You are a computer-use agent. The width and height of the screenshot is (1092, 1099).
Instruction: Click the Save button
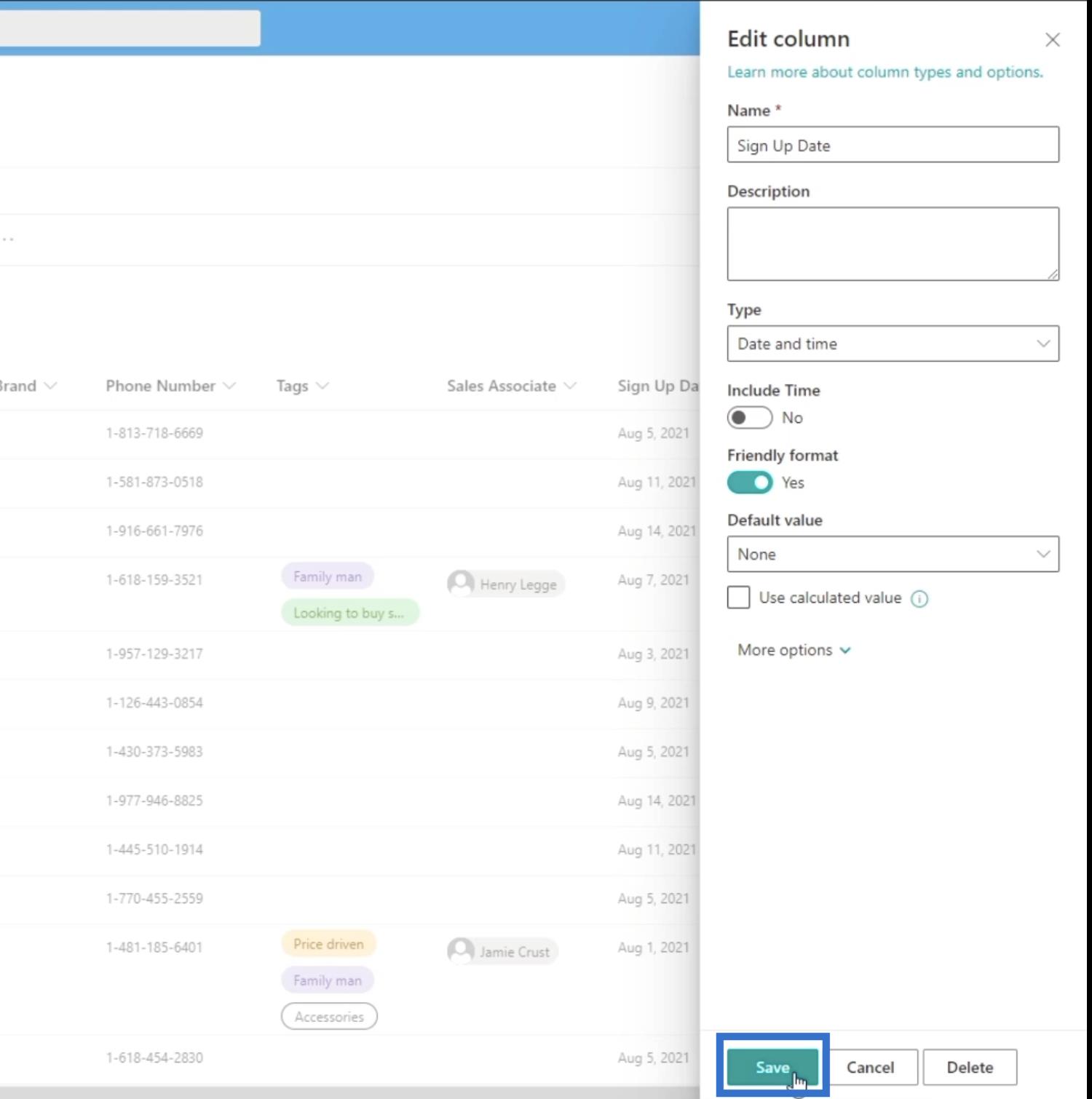click(772, 1067)
